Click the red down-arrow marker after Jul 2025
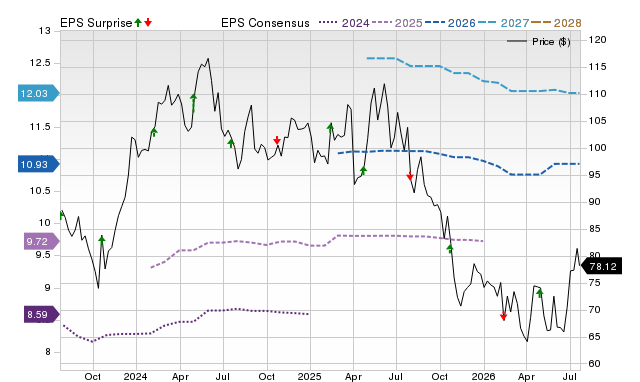The width and height of the screenshot is (640, 382). click(410, 176)
